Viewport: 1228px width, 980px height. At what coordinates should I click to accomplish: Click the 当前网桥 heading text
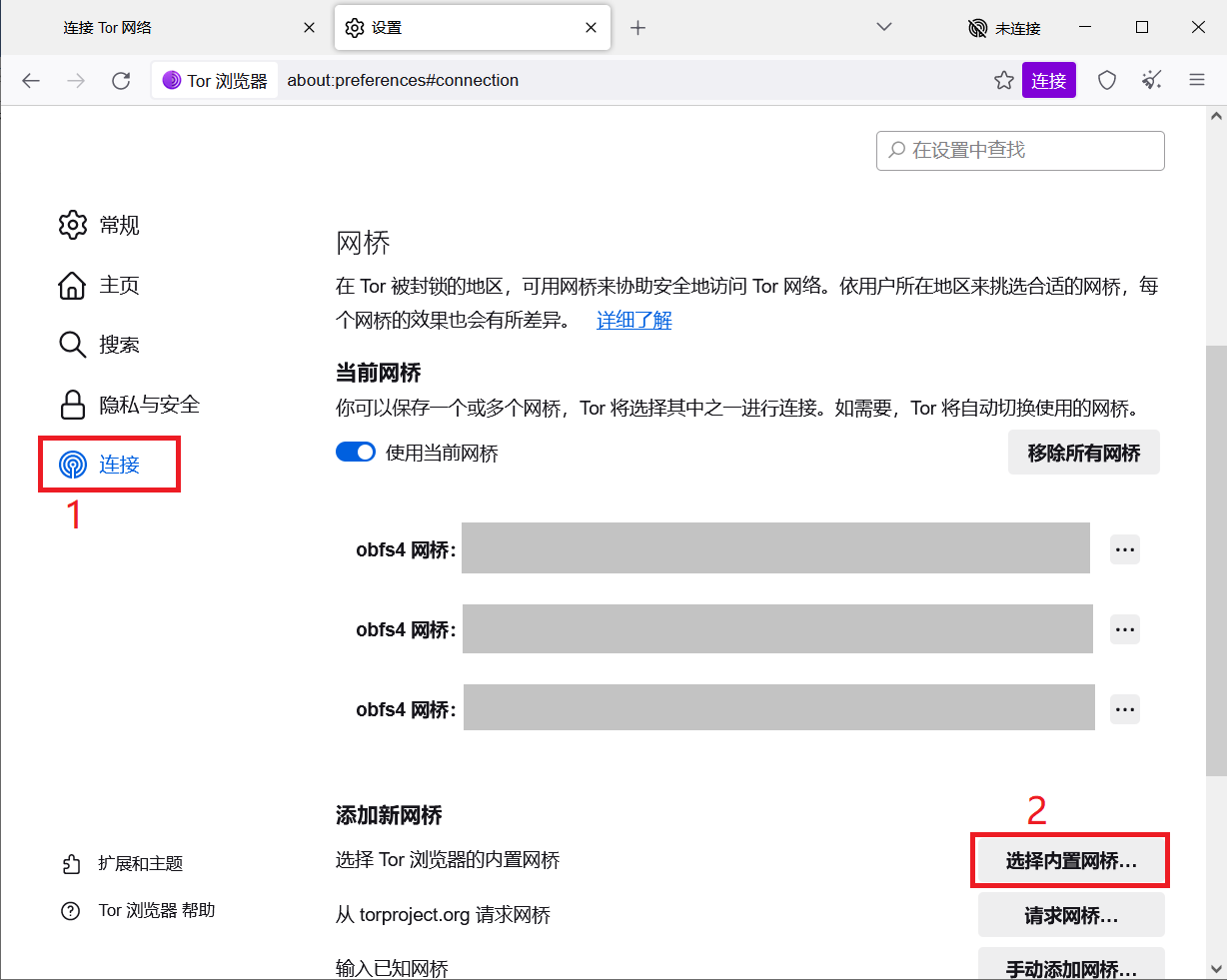pos(379,373)
